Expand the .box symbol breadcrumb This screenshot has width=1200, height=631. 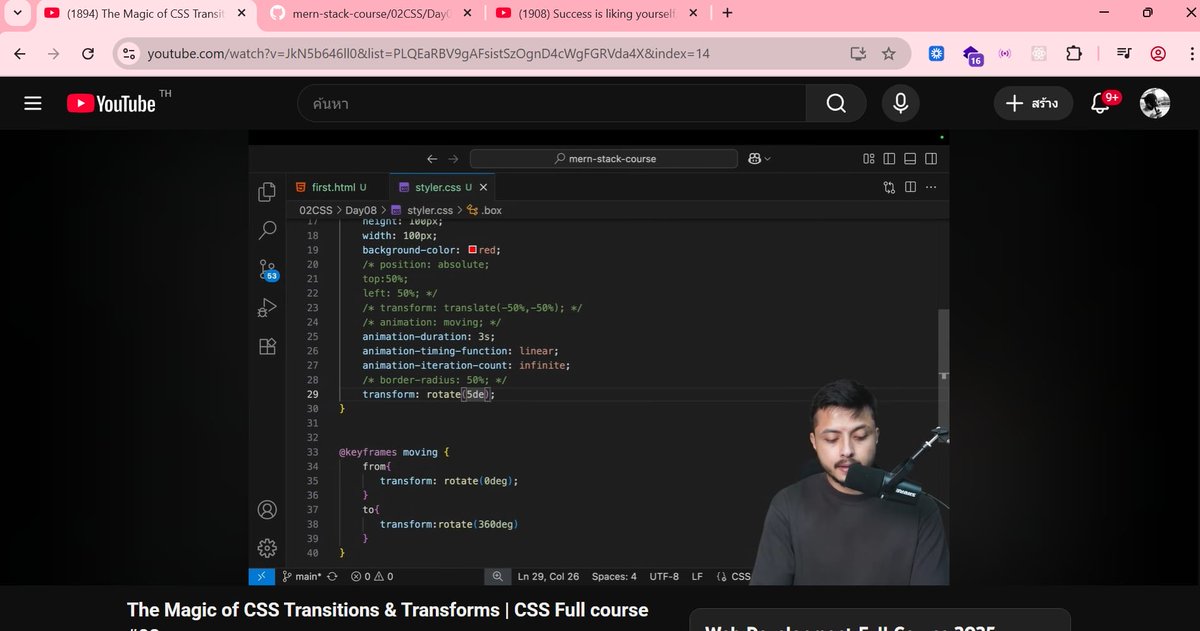click(x=491, y=210)
